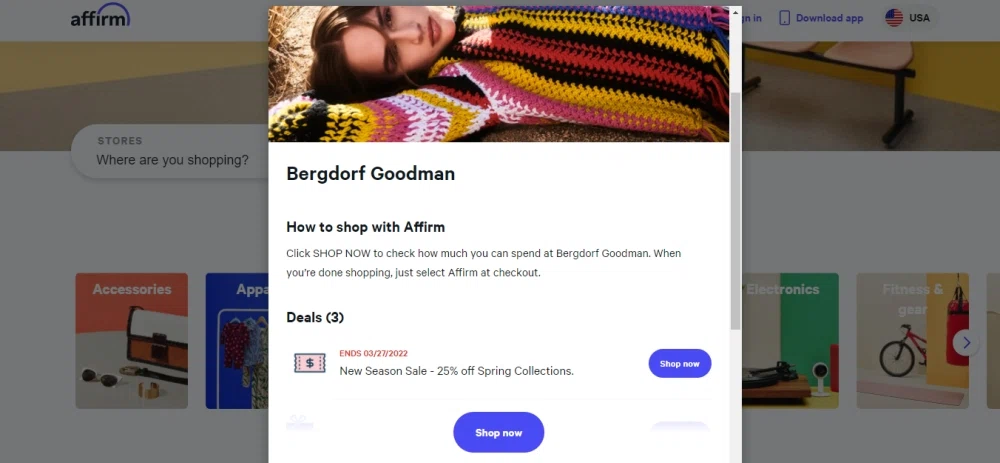Click the phone icon beside Download app

784,18
